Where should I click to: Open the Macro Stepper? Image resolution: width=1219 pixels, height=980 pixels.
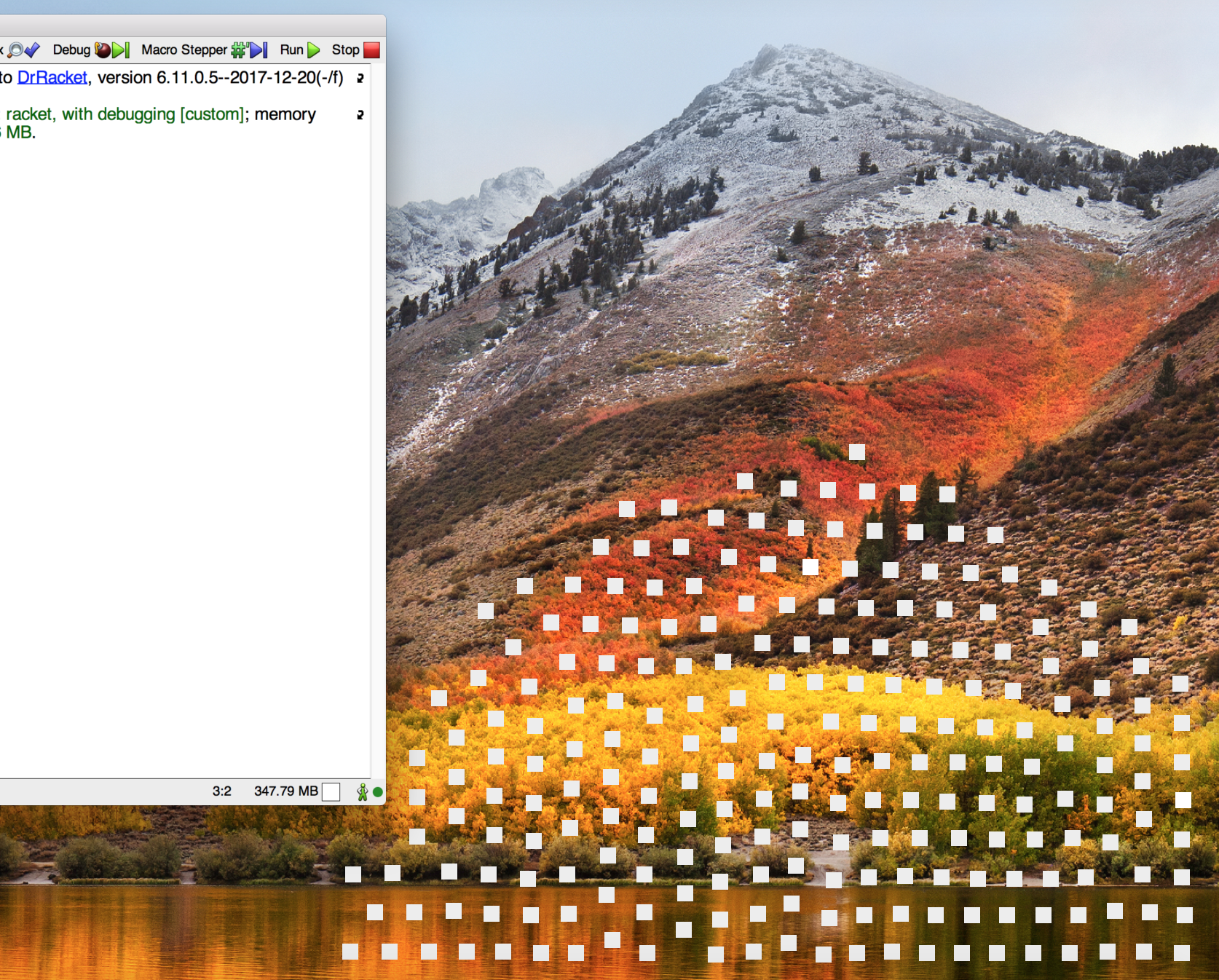pos(205,50)
